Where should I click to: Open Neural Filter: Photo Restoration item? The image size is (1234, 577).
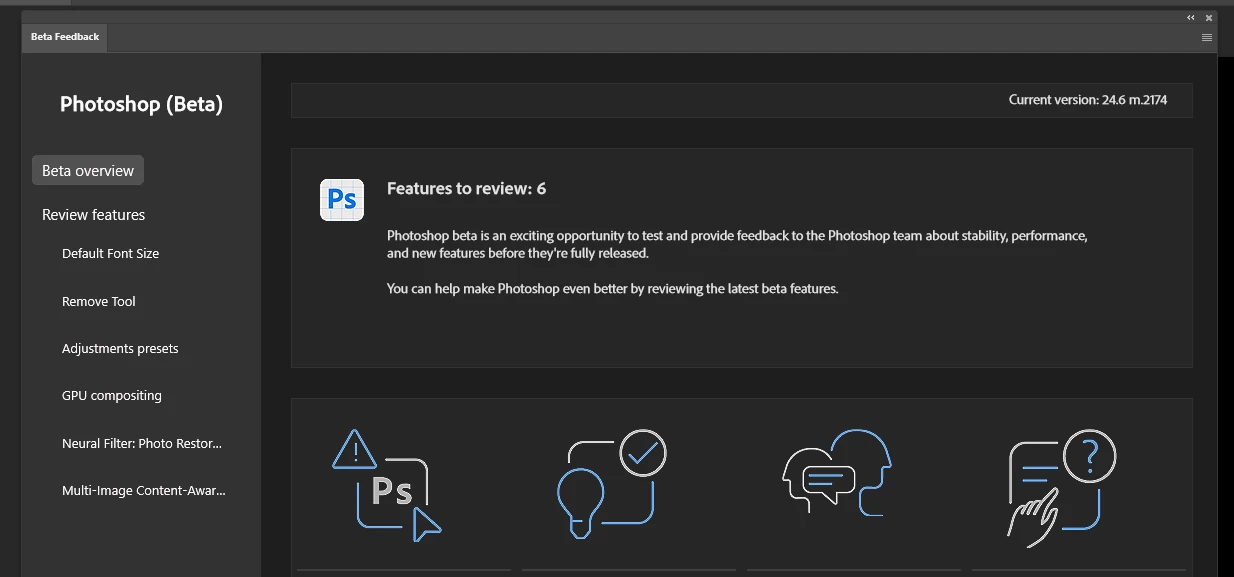tap(142, 443)
